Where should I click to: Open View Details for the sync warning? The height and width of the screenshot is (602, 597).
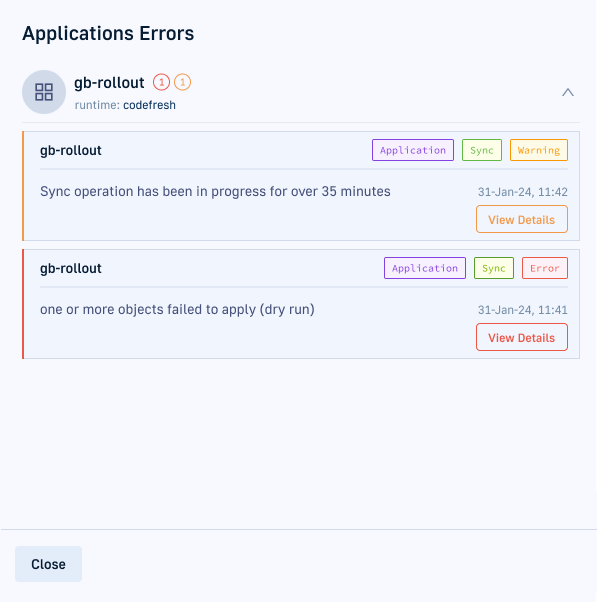(522, 219)
